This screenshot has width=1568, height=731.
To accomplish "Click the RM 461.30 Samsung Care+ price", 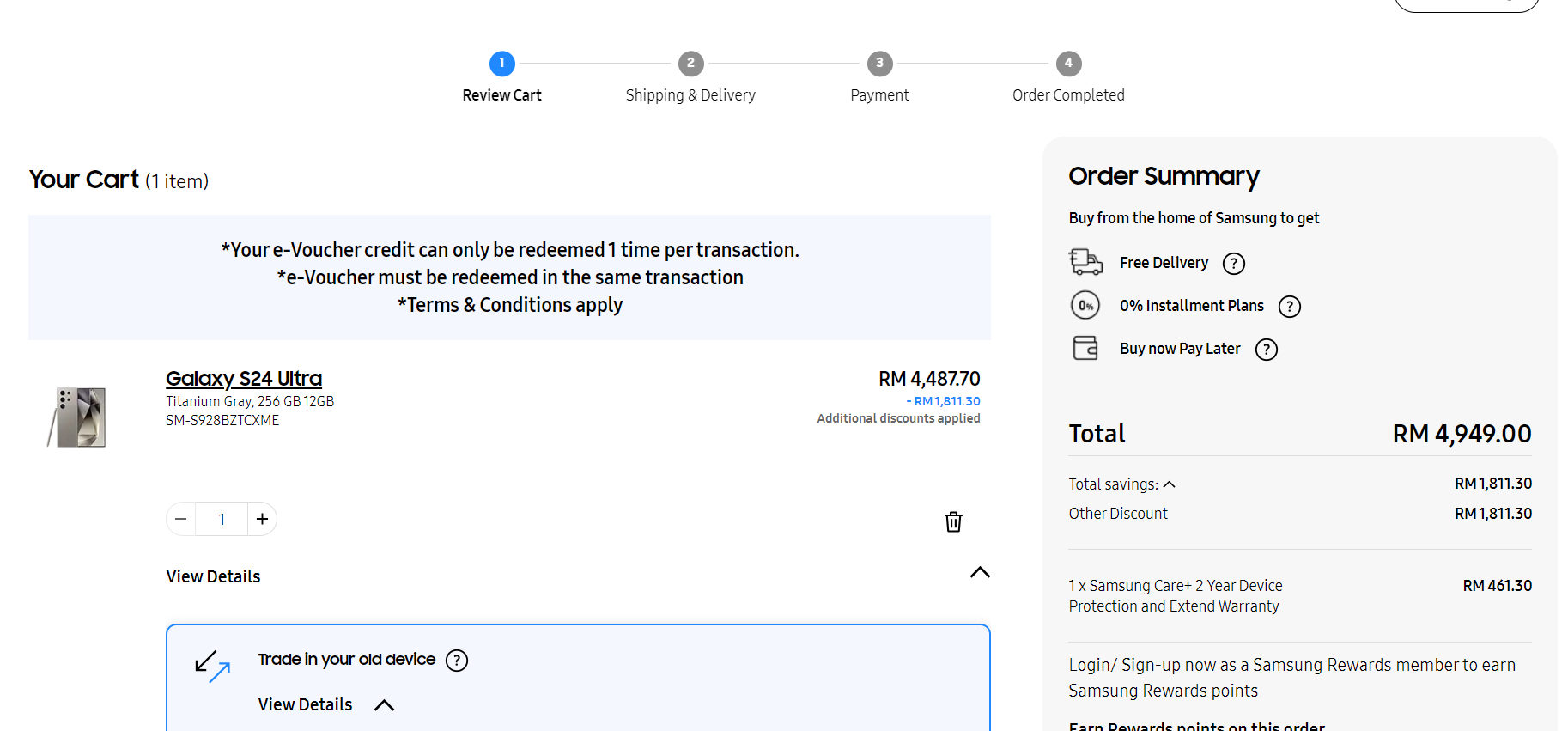I will click(x=1497, y=586).
